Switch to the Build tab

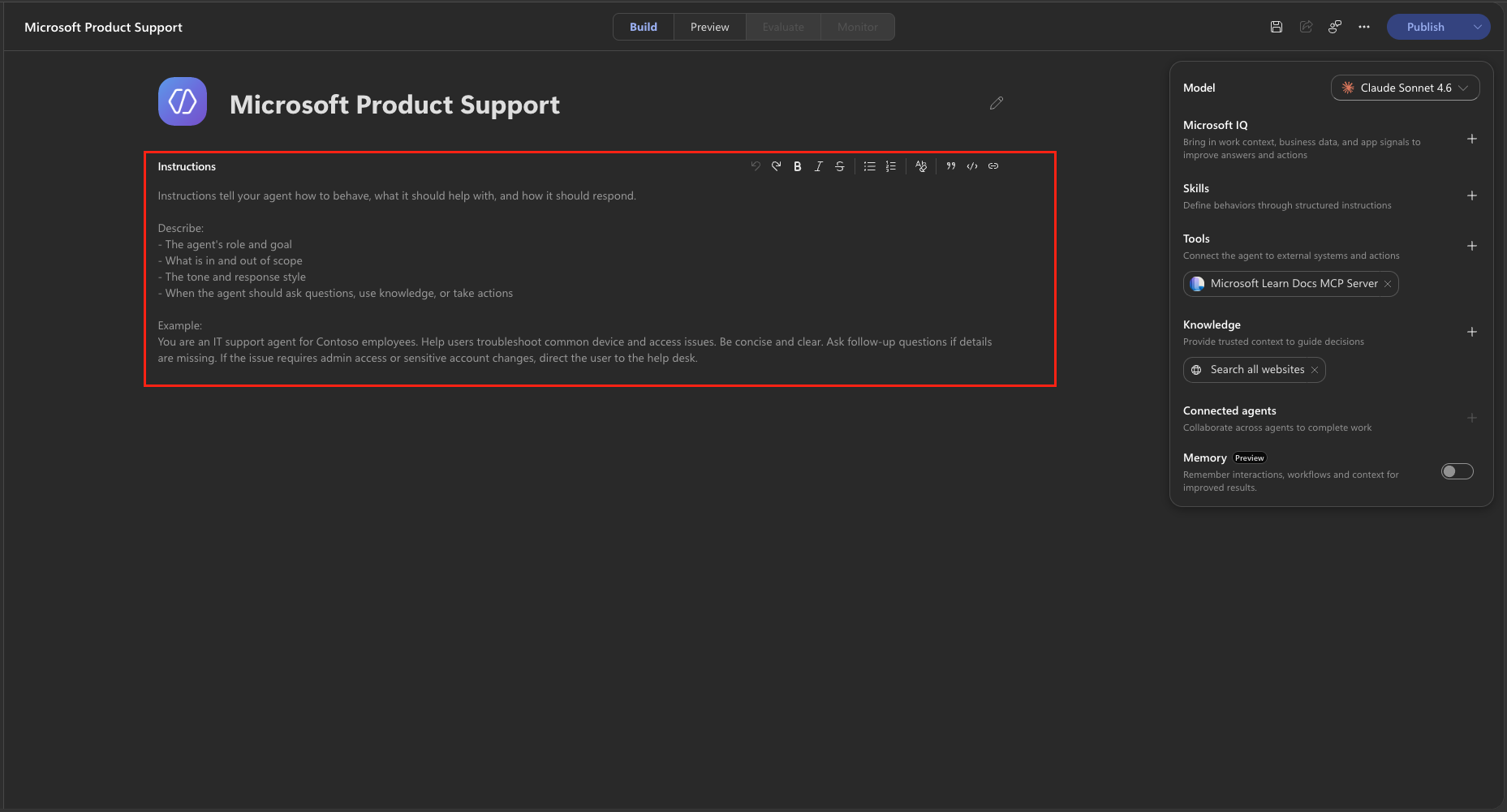point(644,27)
